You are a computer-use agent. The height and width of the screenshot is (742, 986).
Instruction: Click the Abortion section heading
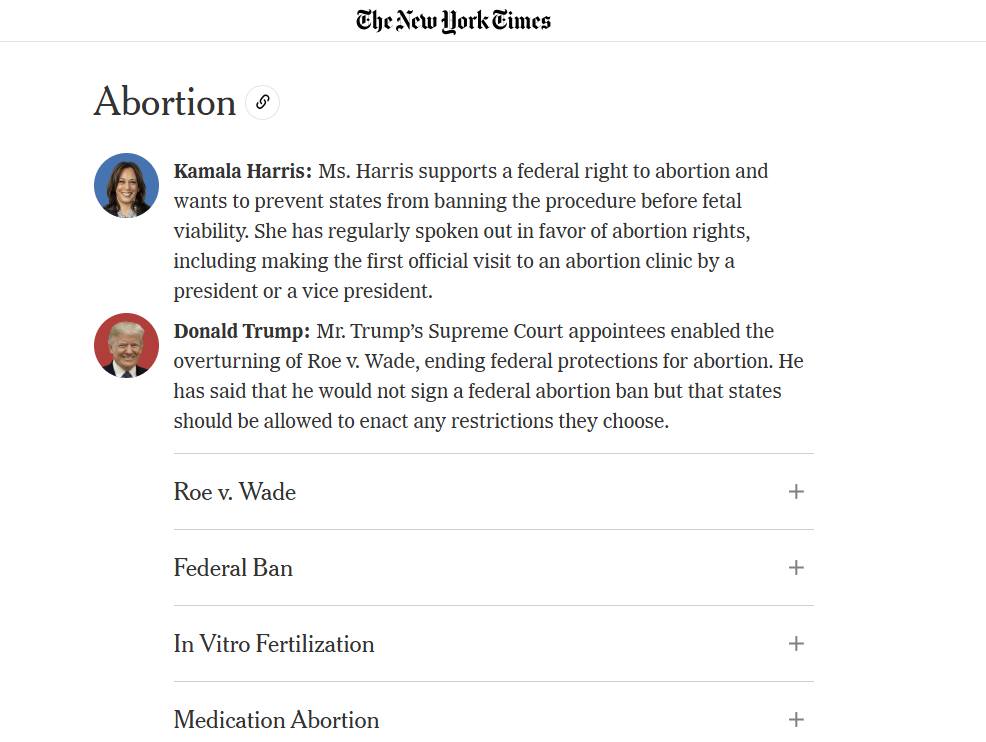165,102
